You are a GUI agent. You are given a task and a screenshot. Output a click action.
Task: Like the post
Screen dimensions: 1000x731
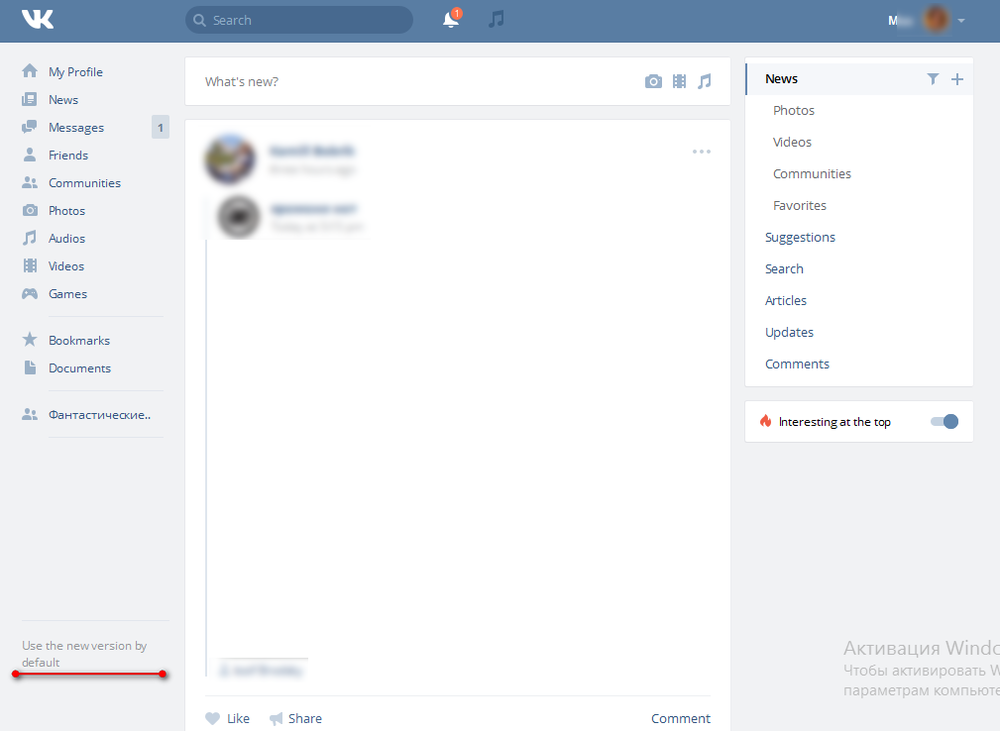[227, 718]
